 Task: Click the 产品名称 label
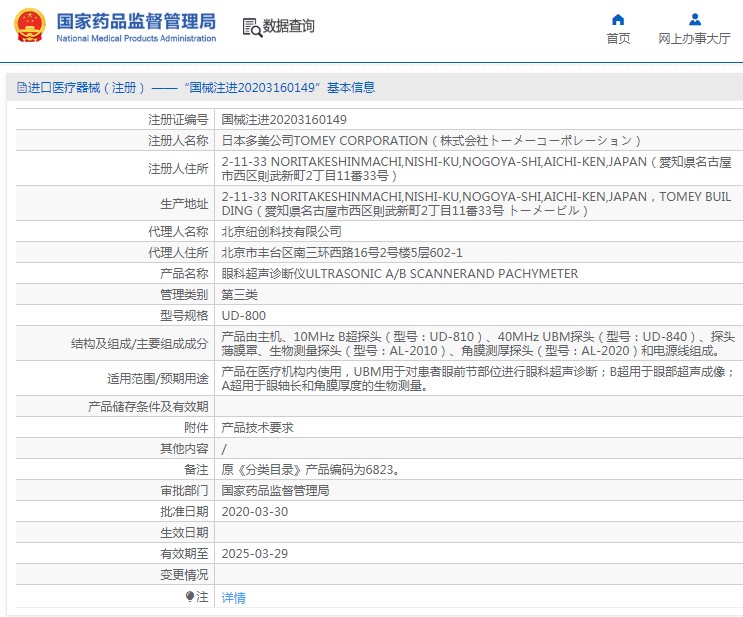coord(184,274)
